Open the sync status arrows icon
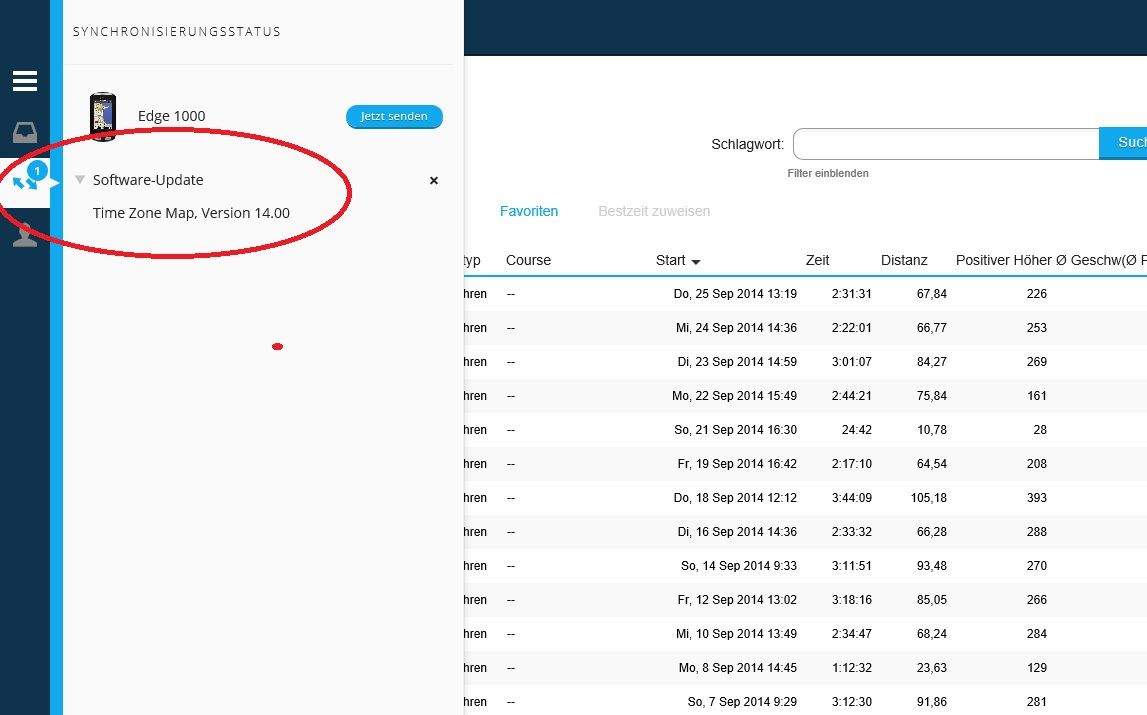 click(24, 183)
